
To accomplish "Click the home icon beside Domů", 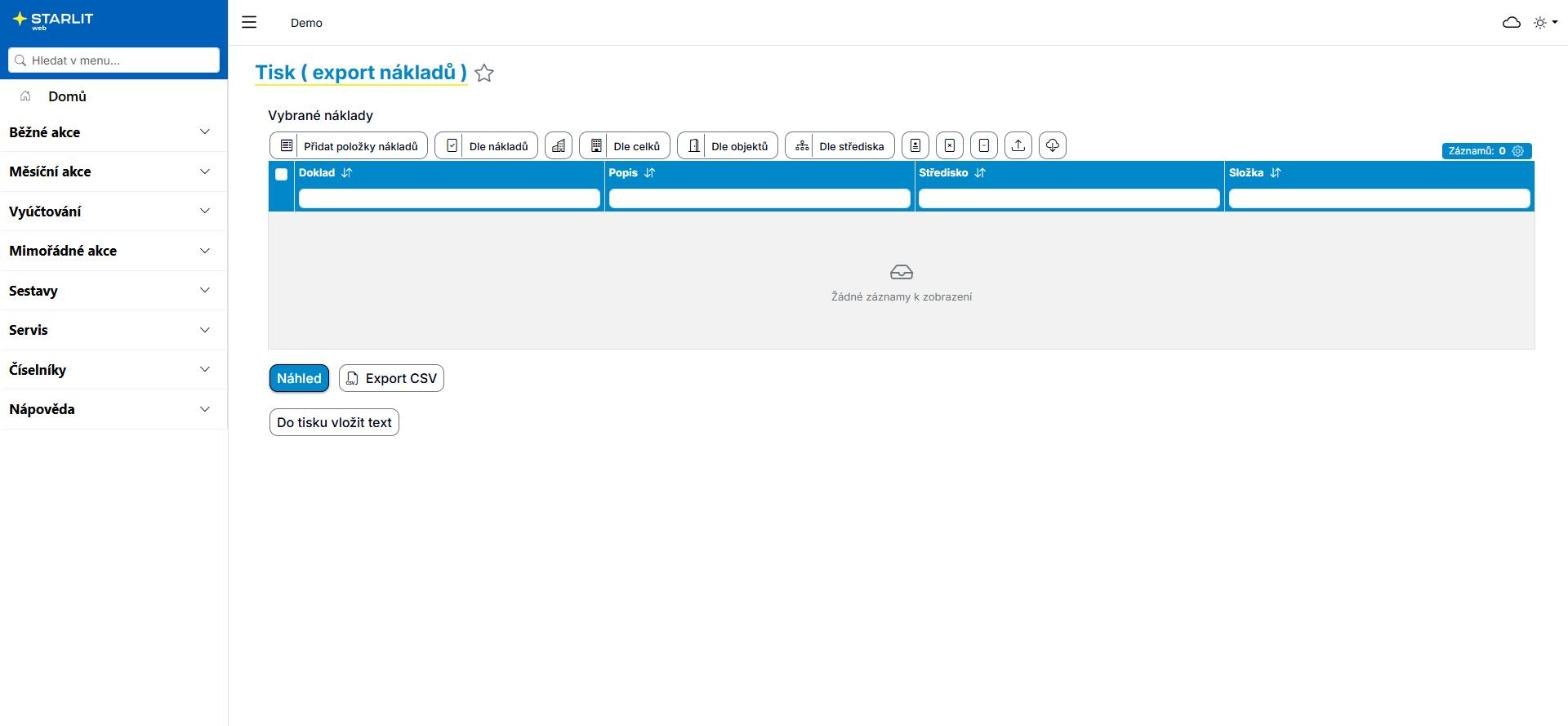I will tap(25, 96).
